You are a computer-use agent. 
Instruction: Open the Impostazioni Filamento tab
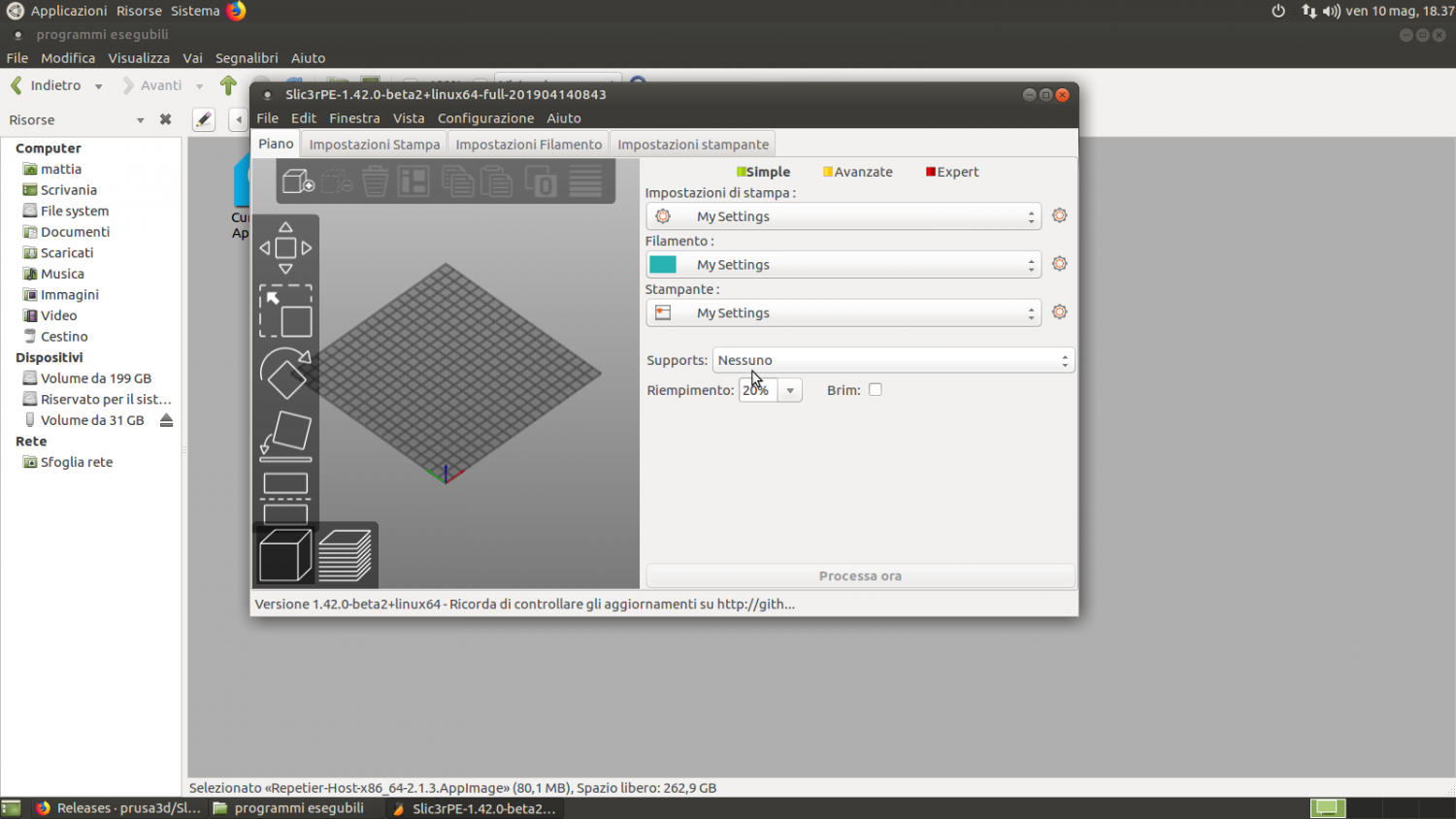[528, 145]
